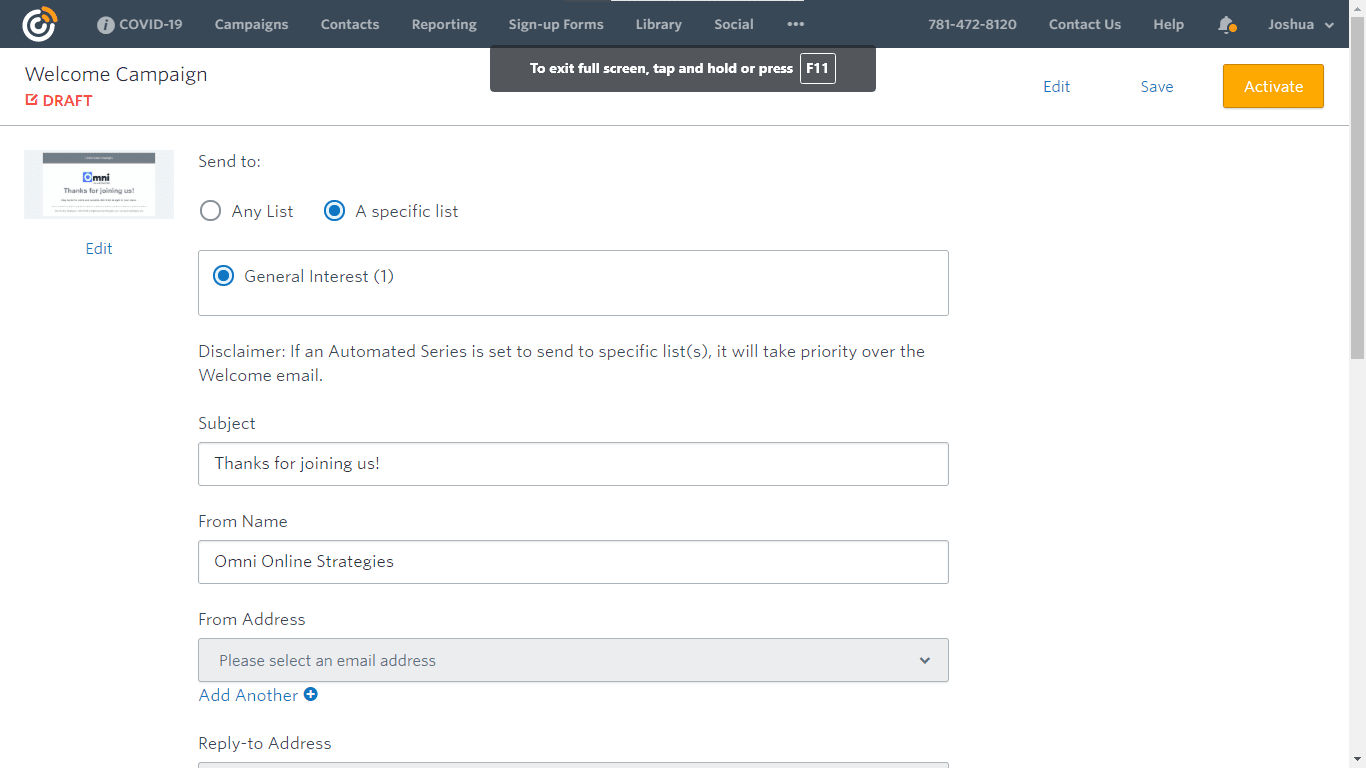Screen dimensions: 1366x768
Task: Navigate to the Reporting section
Action: pyautogui.click(x=444, y=24)
